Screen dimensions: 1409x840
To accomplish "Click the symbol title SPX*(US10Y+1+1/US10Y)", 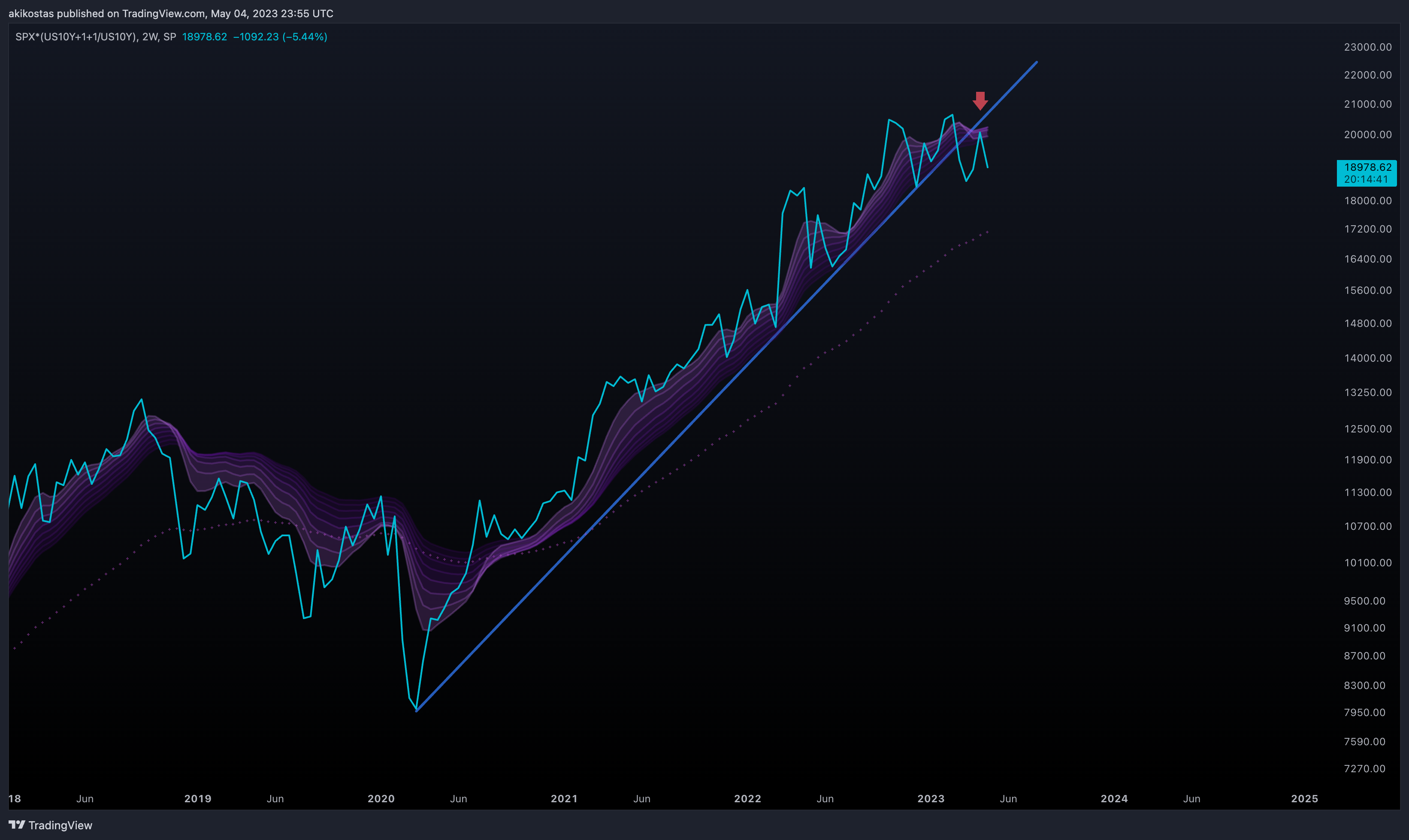I will point(76,37).
